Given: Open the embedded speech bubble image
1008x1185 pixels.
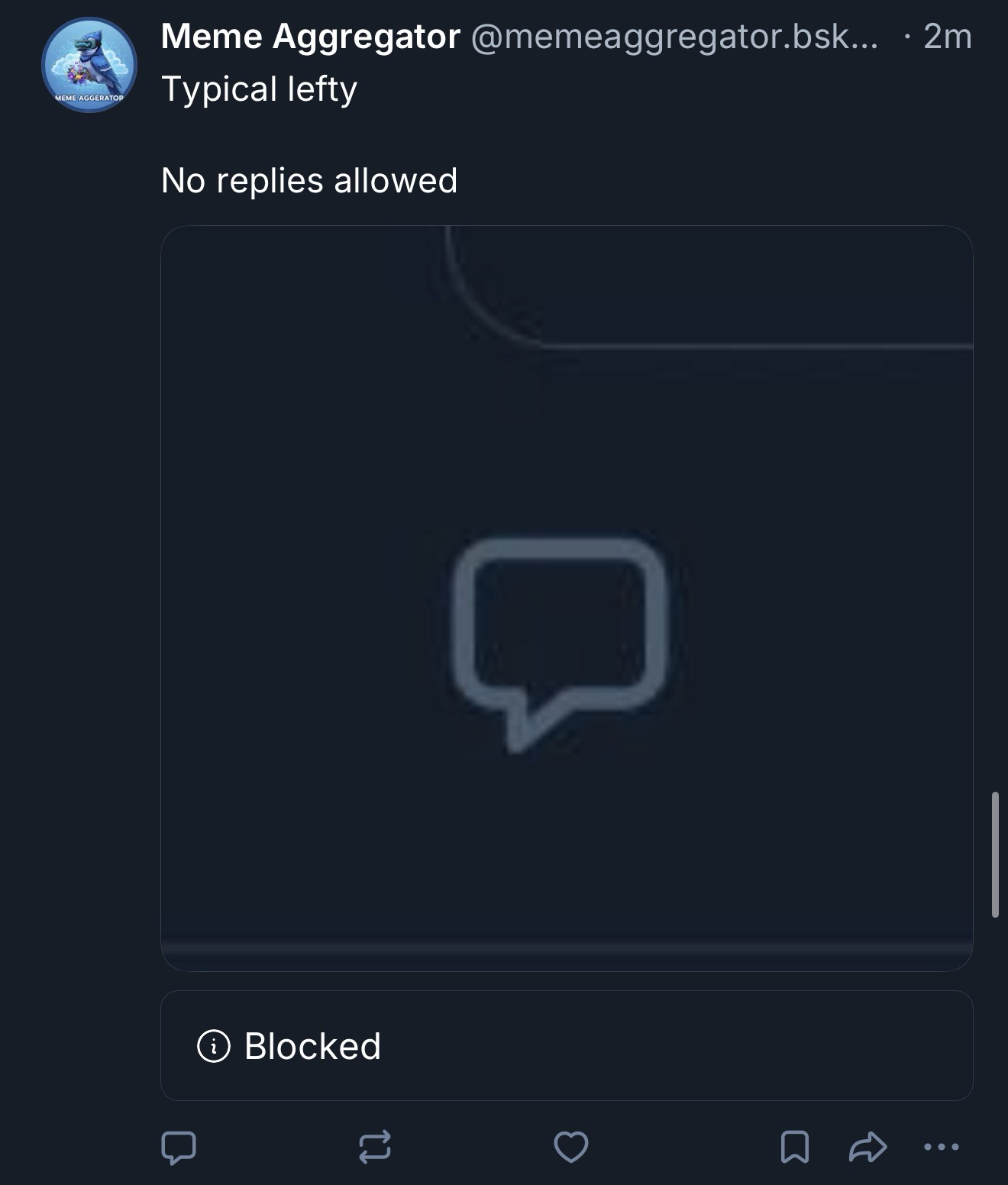Looking at the screenshot, I should (567, 598).
